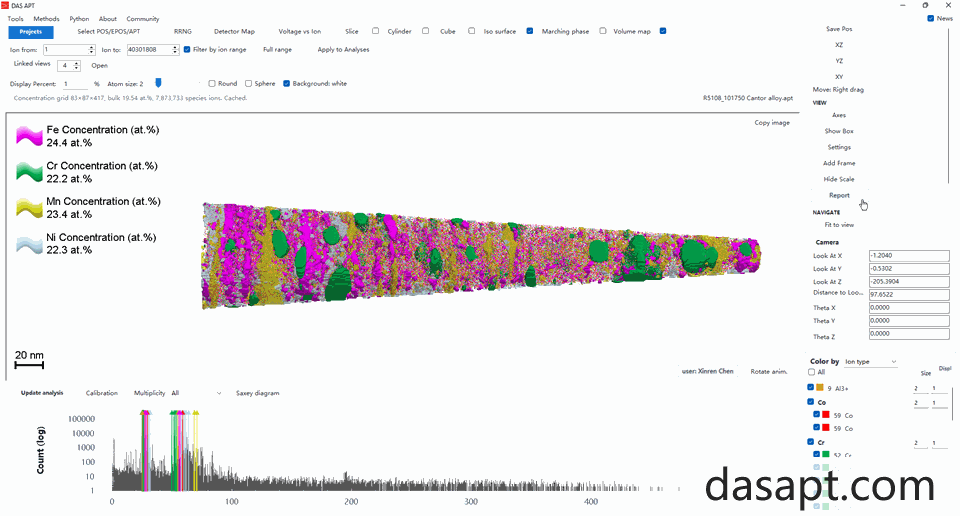Click Show Box
Viewport: 960px width, 516px height.
coord(839,131)
